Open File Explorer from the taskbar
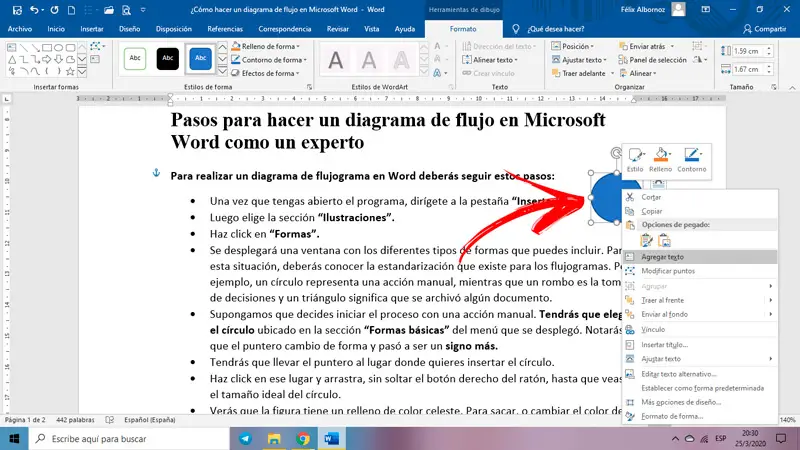This screenshot has height=450, width=800. [x=274, y=439]
